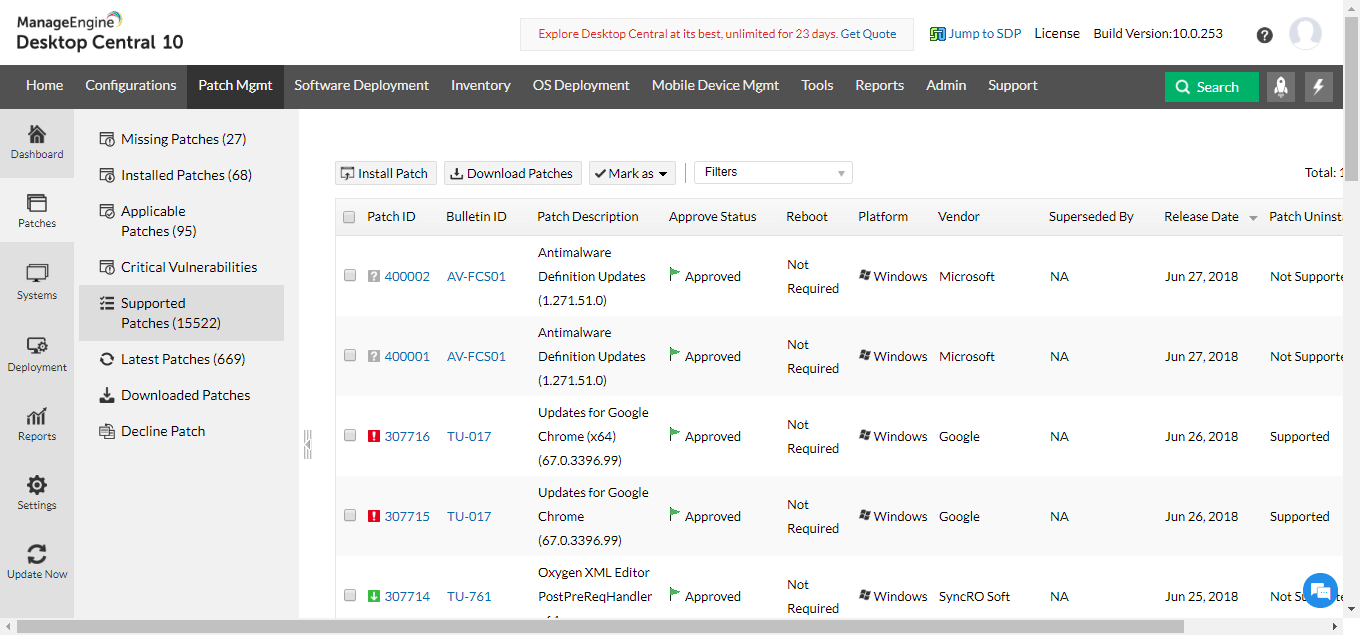The image size is (1360, 635).
Task: Open the Filters combo box
Action: pos(773,173)
